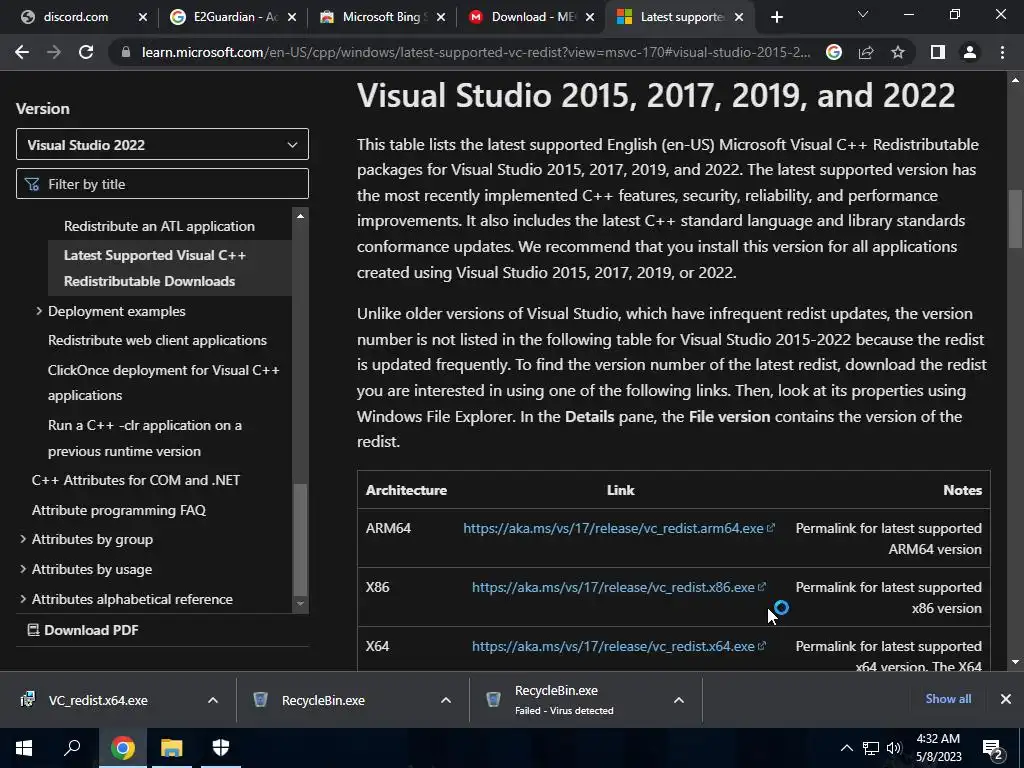Open the Chrome profile menu
Image resolution: width=1024 pixels, height=768 pixels.
(x=970, y=52)
